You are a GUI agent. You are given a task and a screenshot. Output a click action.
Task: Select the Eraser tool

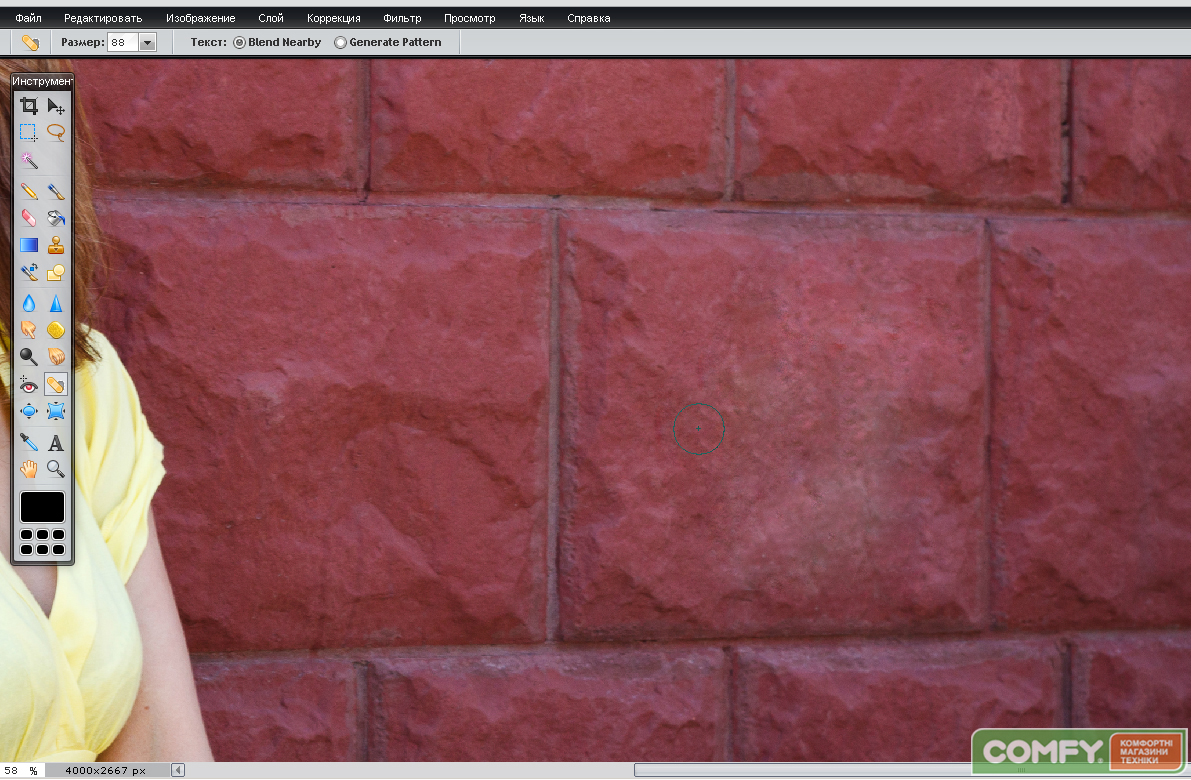pos(29,218)
